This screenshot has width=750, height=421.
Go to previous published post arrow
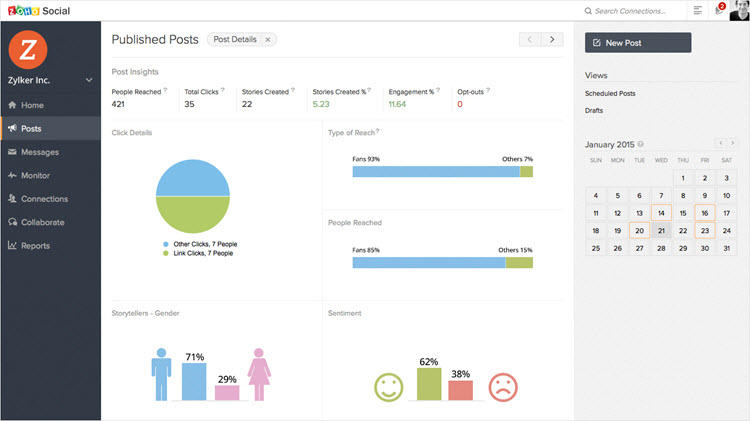click(530, 39)
